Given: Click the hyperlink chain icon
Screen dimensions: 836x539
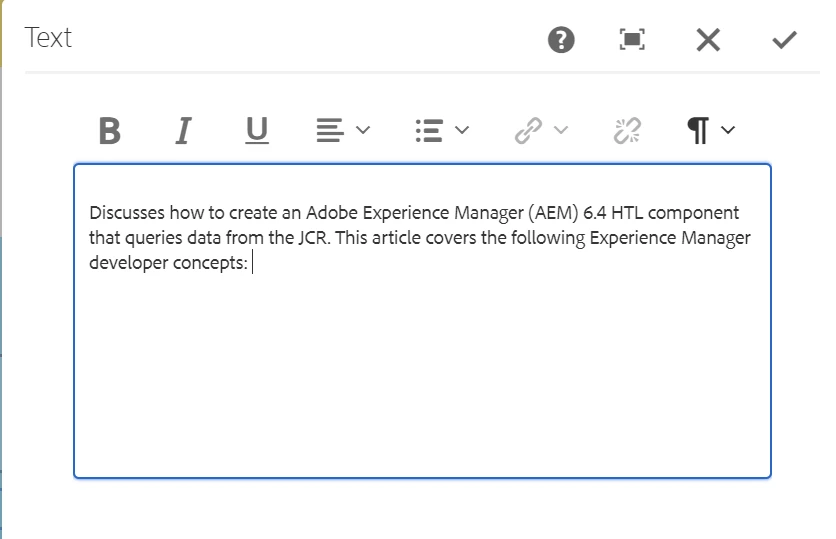Looking at the screenshot, I should pos(528,131).
